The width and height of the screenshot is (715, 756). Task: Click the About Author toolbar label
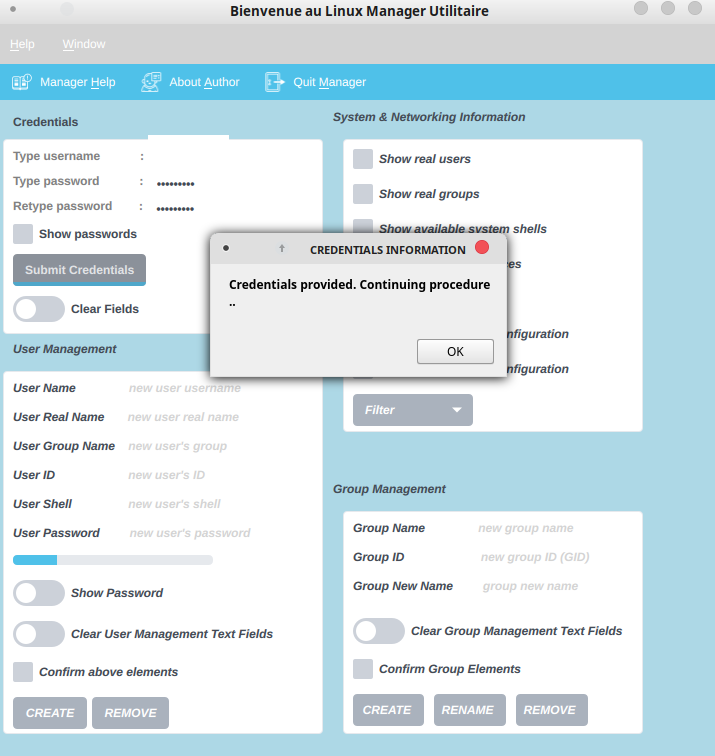[x=204, y=82]
